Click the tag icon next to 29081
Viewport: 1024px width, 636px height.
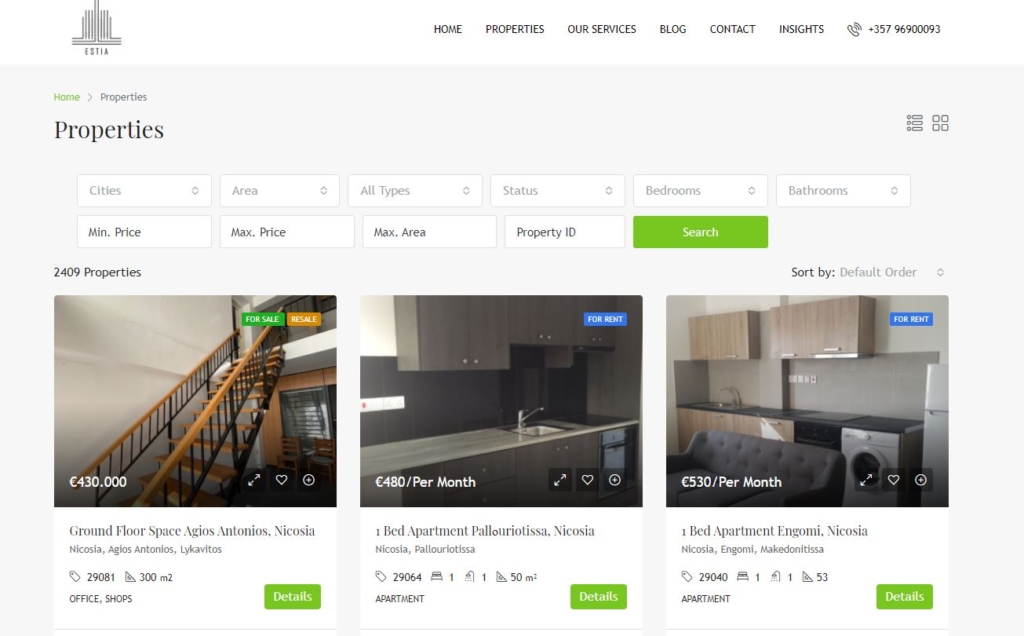tap(75, 577)
